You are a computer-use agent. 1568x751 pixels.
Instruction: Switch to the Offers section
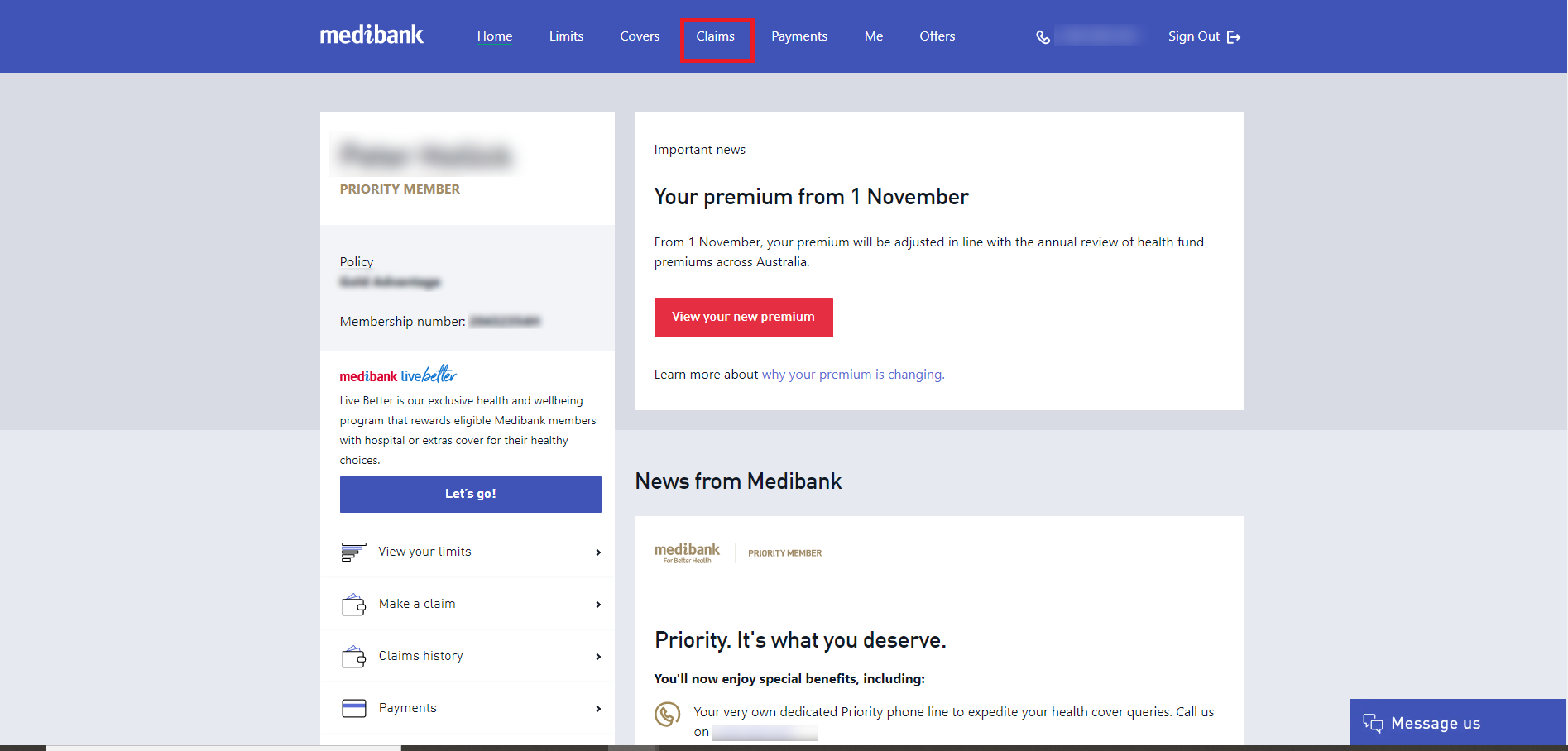point(937,36)
